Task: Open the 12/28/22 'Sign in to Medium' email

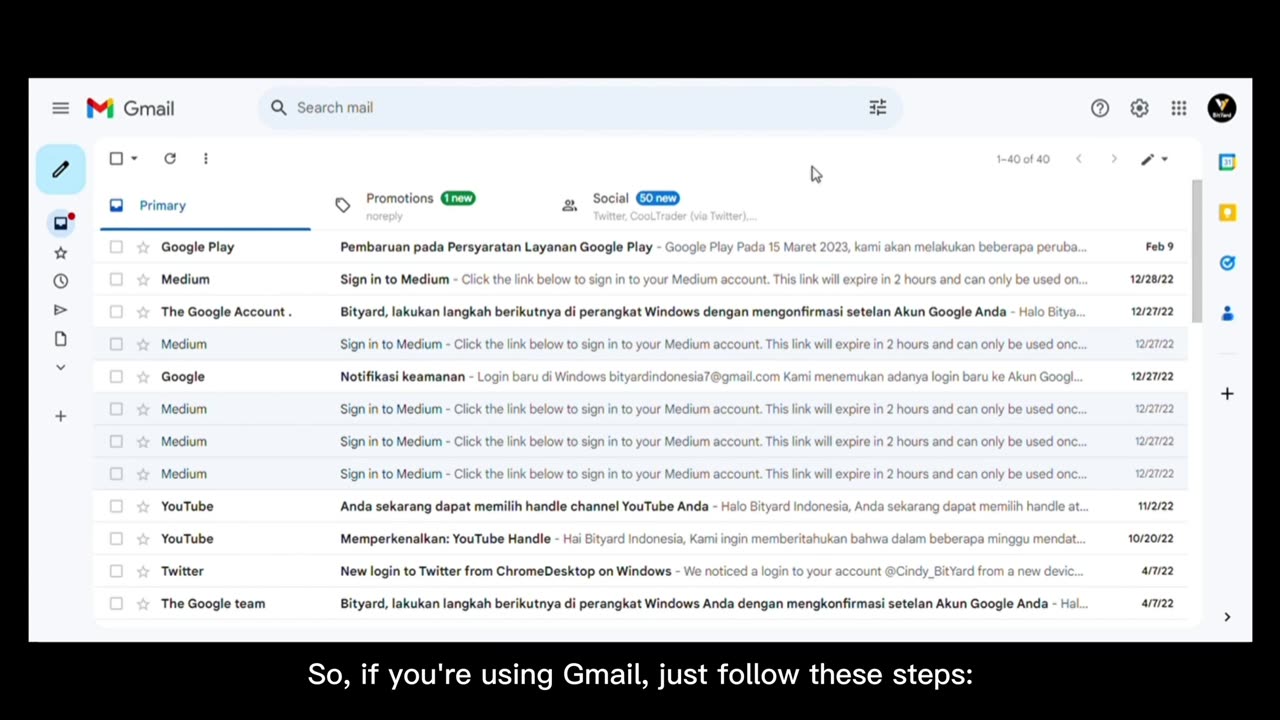Action: tap(640, 279)
